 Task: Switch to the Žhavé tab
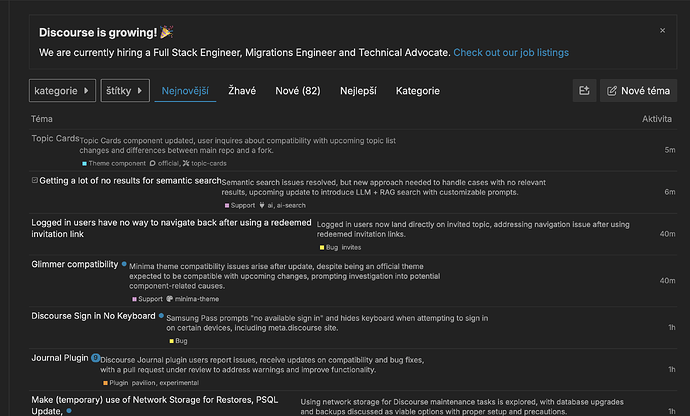coord(242,91)
